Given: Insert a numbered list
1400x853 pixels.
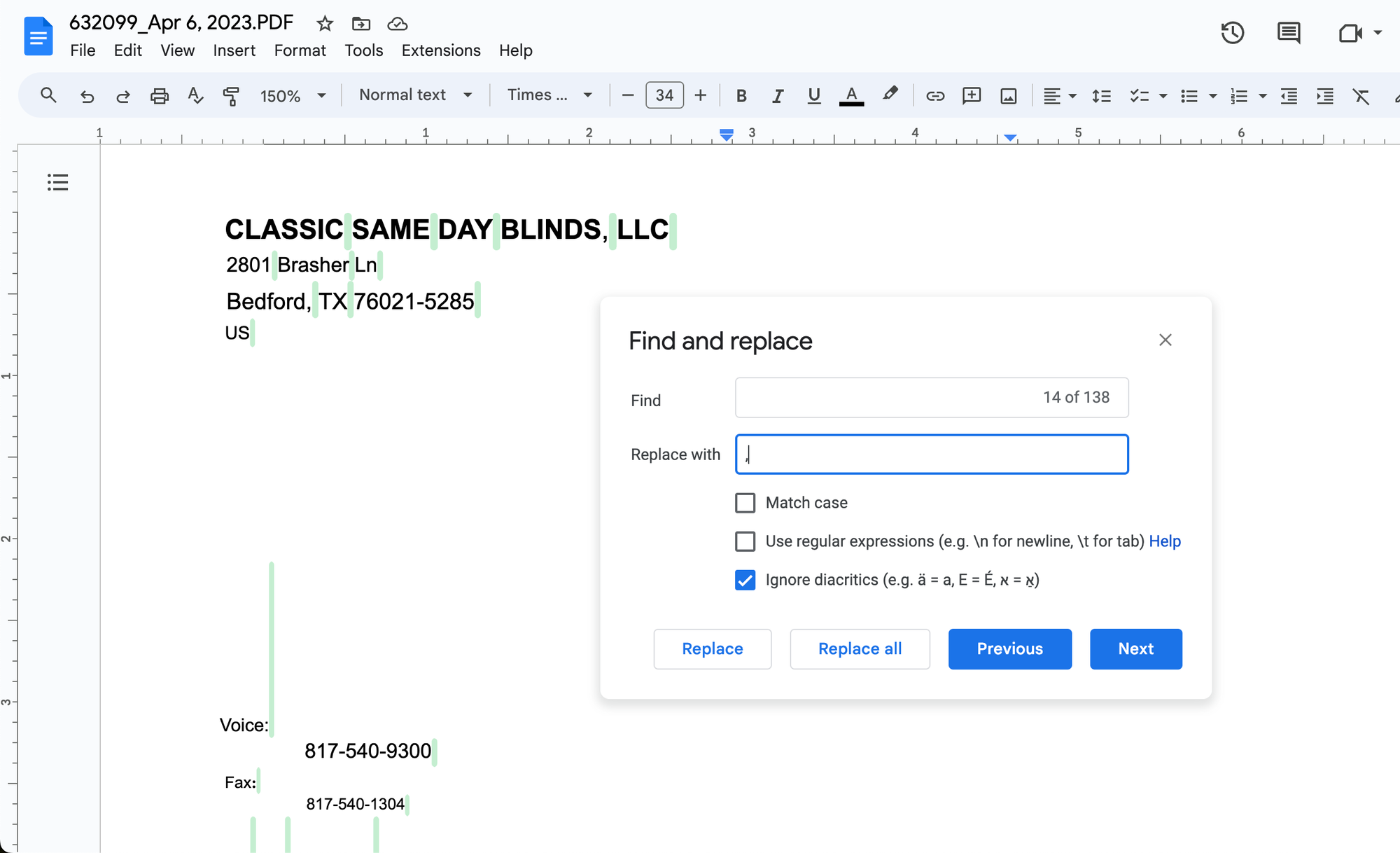Looking at the screenshot, I should (x=1239, y=96).
